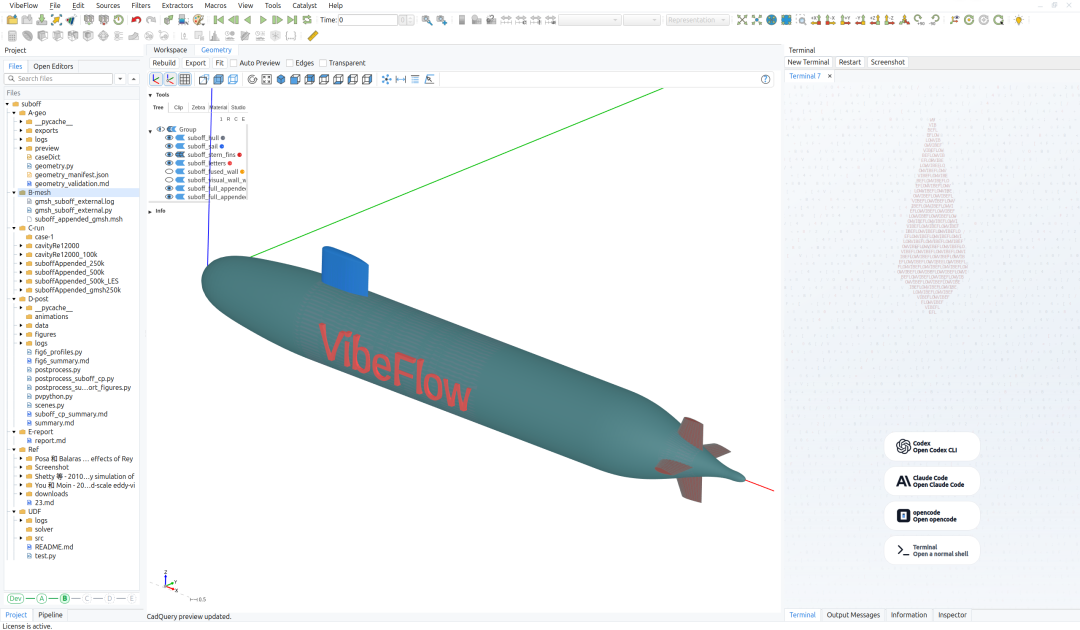Hide suboff_sail using its eye icon
The width and height of the screenshot is (1080, 630).
169,146
